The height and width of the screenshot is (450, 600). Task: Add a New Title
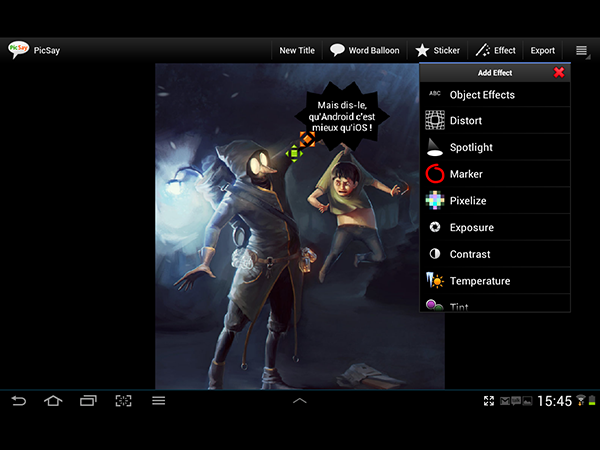pyautogui.click(x=297, y=51)
